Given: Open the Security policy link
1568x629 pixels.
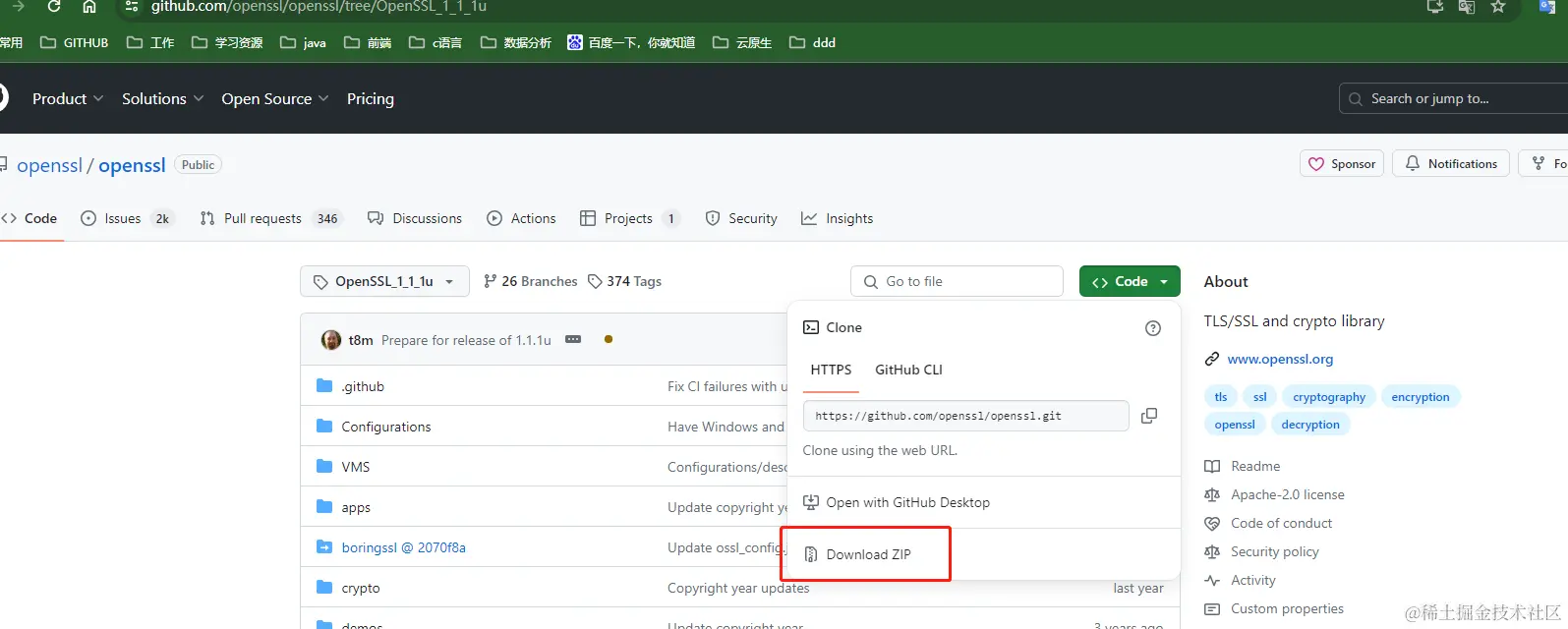Looking at the screenshot, I should 1262,551.
